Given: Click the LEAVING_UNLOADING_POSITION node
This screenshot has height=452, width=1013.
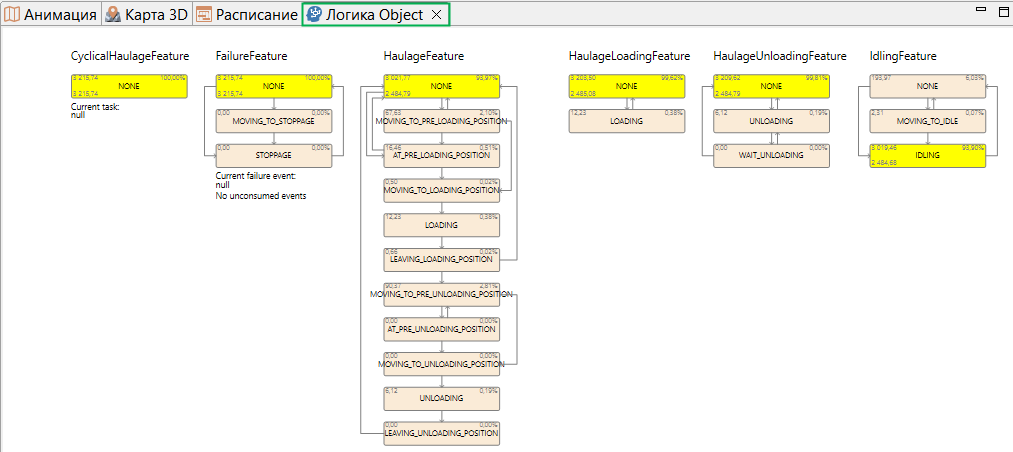Looking at the screenshot, I should click(x=441, y=433).
